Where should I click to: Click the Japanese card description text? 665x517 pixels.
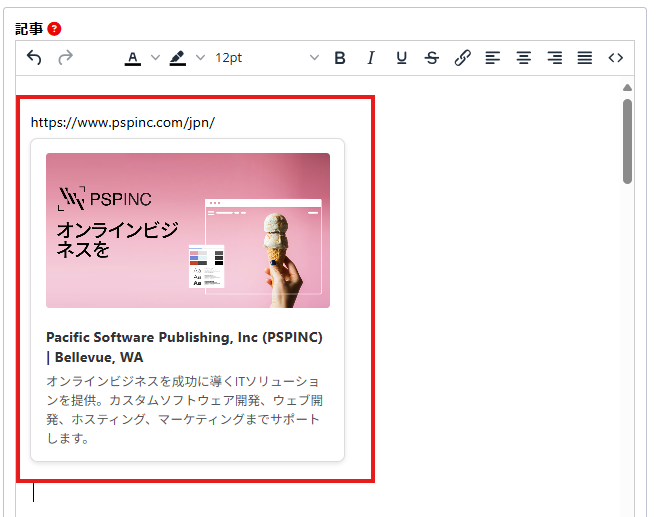(184, 409)
